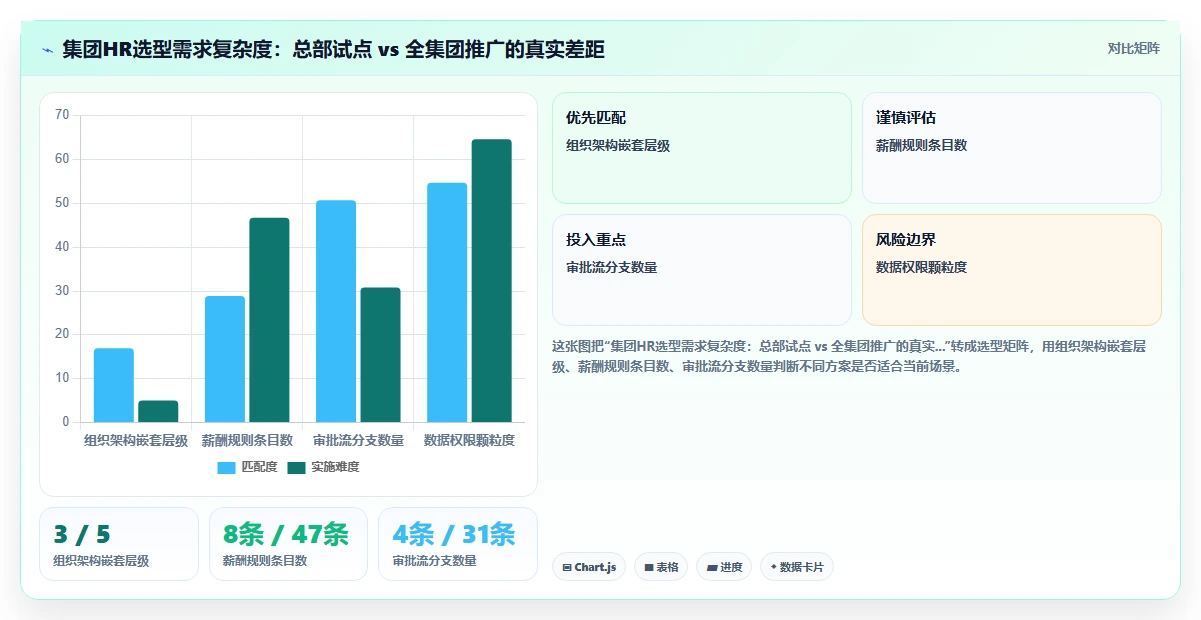Open the 投入重点 matrix card
1201x620 pixels.
point(702,270)
